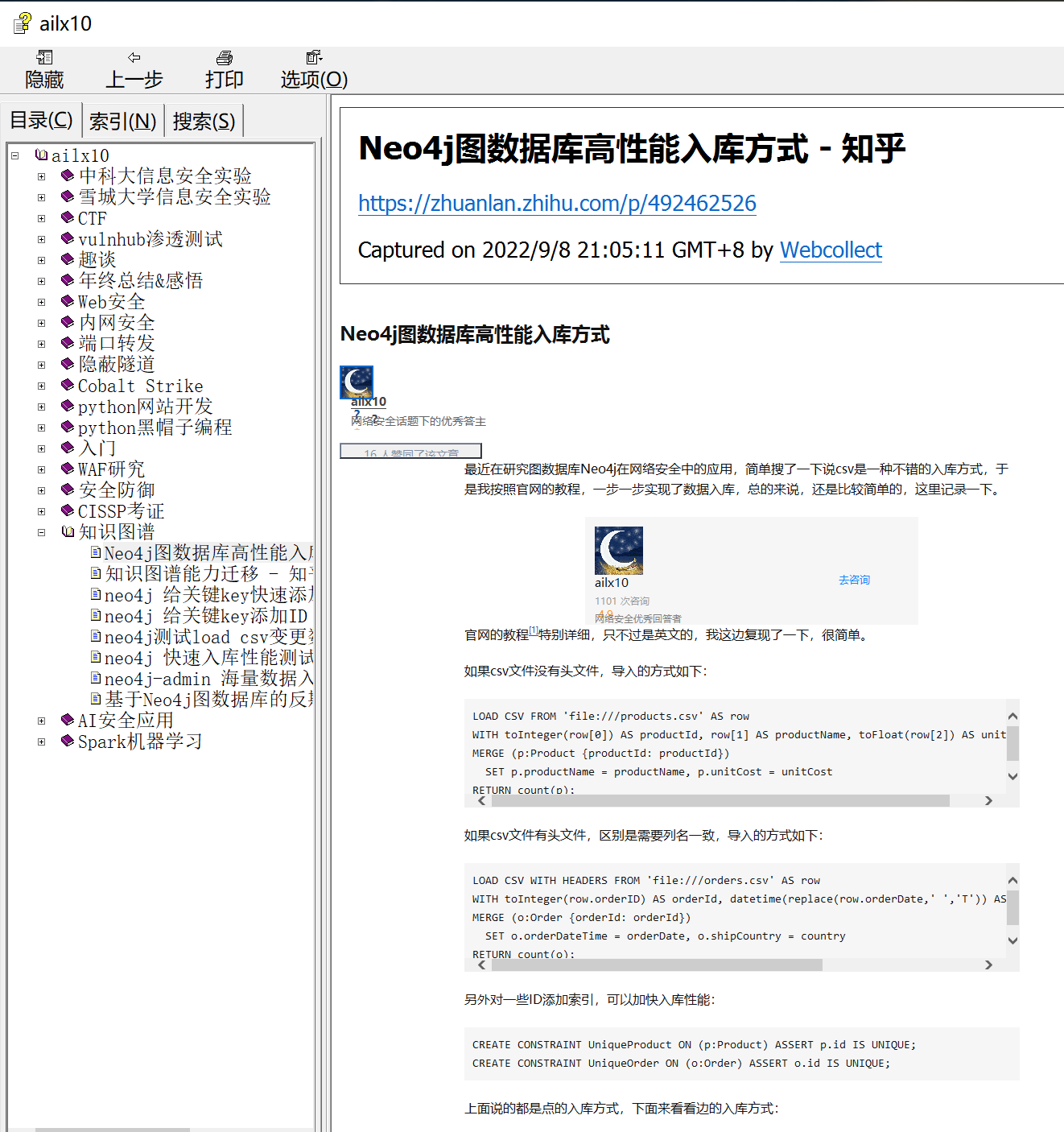
Task: Open the zhuanlan.zhihu.com article link
Action: pos(557,203)
